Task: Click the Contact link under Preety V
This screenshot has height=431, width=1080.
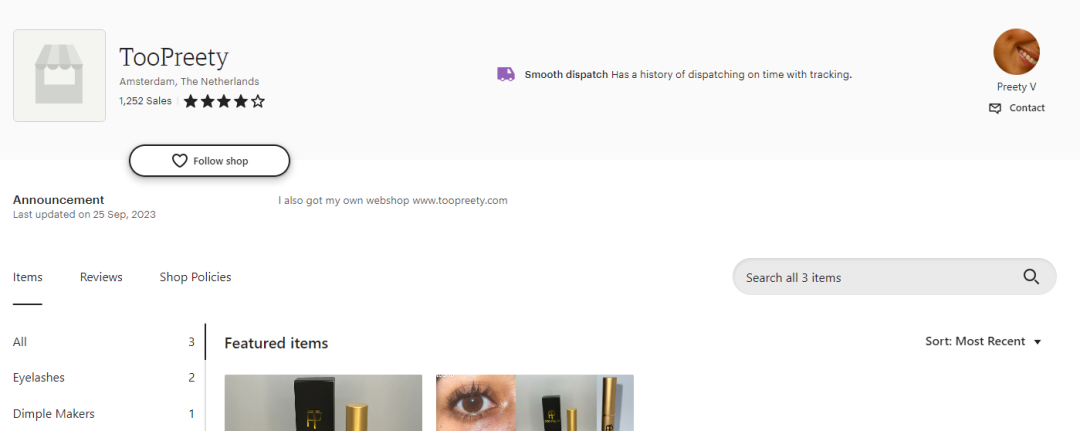Action: coord(1026,108)
